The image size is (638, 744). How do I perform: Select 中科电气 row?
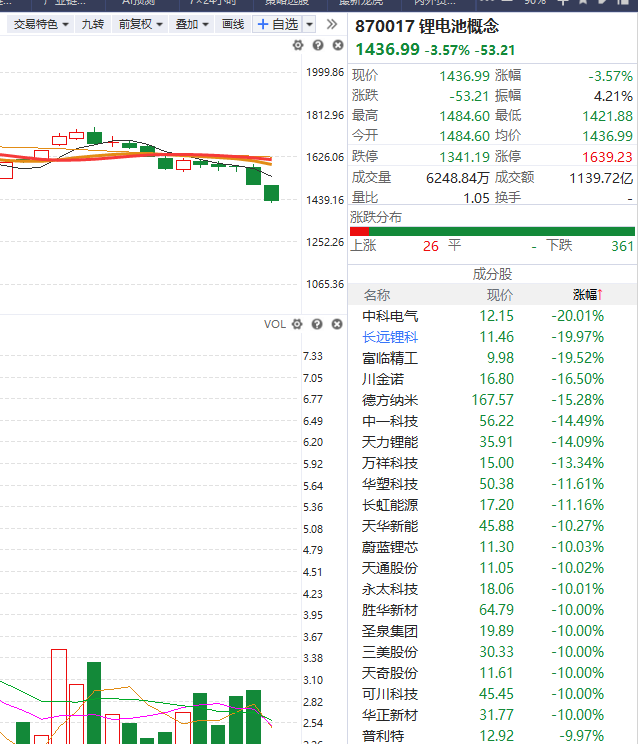[492, 316]
